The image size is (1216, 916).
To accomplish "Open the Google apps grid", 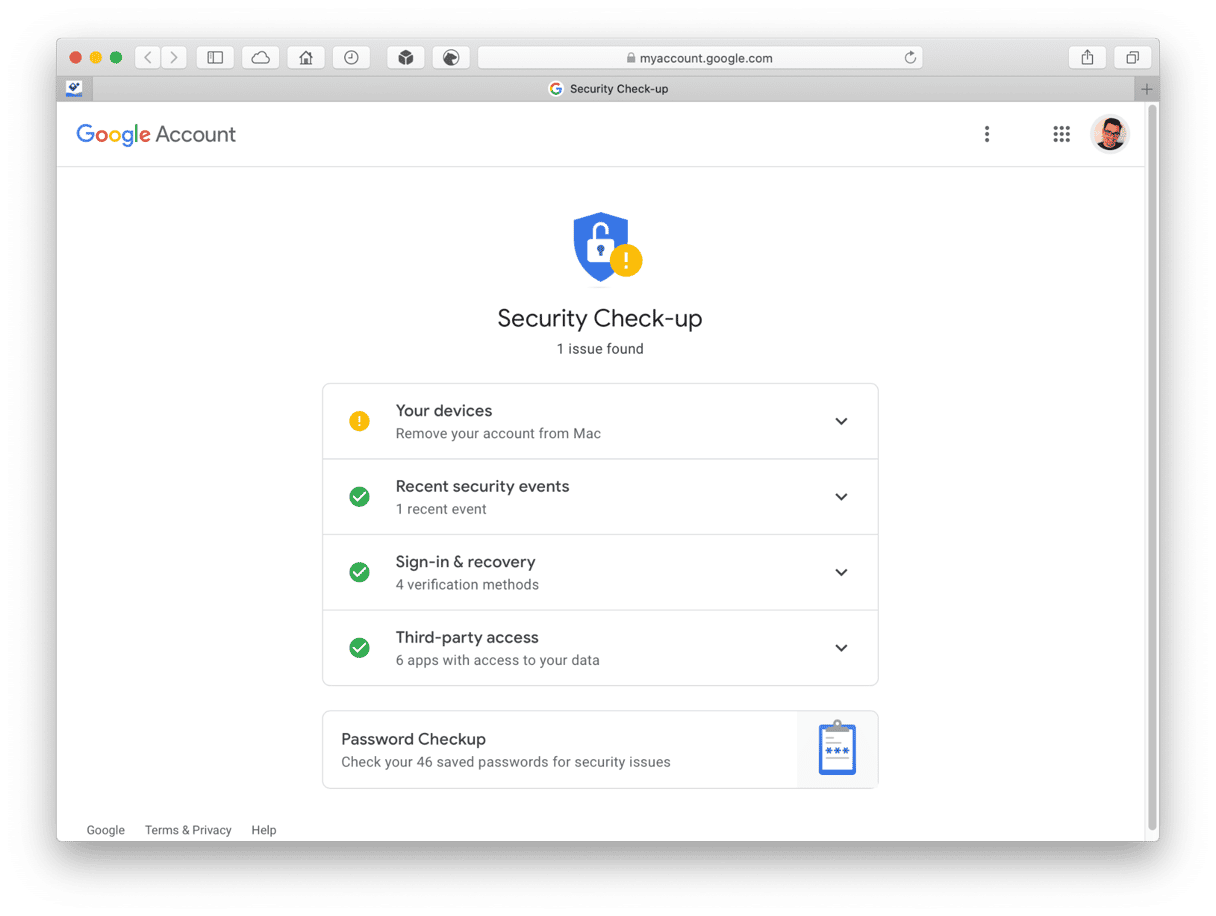I will click(x=1061, y=134).
